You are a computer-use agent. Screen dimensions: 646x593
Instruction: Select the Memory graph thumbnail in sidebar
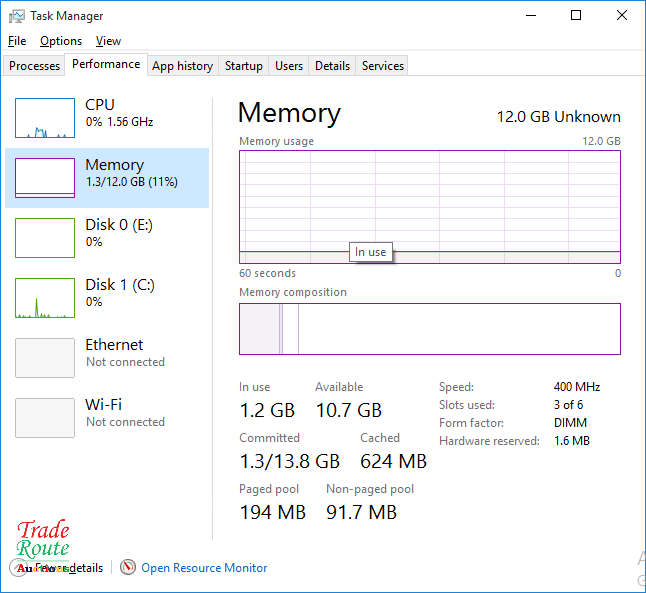click(45, 178)
